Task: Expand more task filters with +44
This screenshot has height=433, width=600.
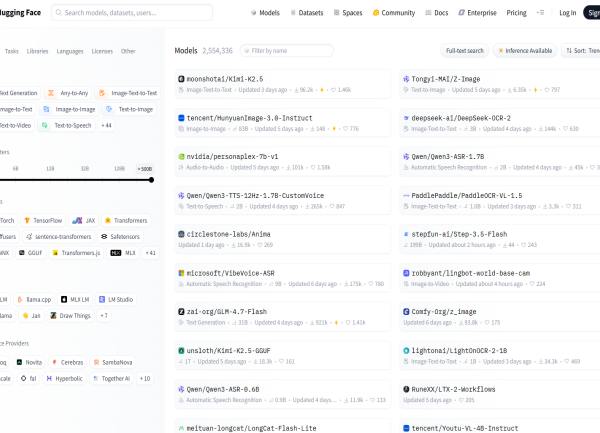Action: click(x=106, y=125)
